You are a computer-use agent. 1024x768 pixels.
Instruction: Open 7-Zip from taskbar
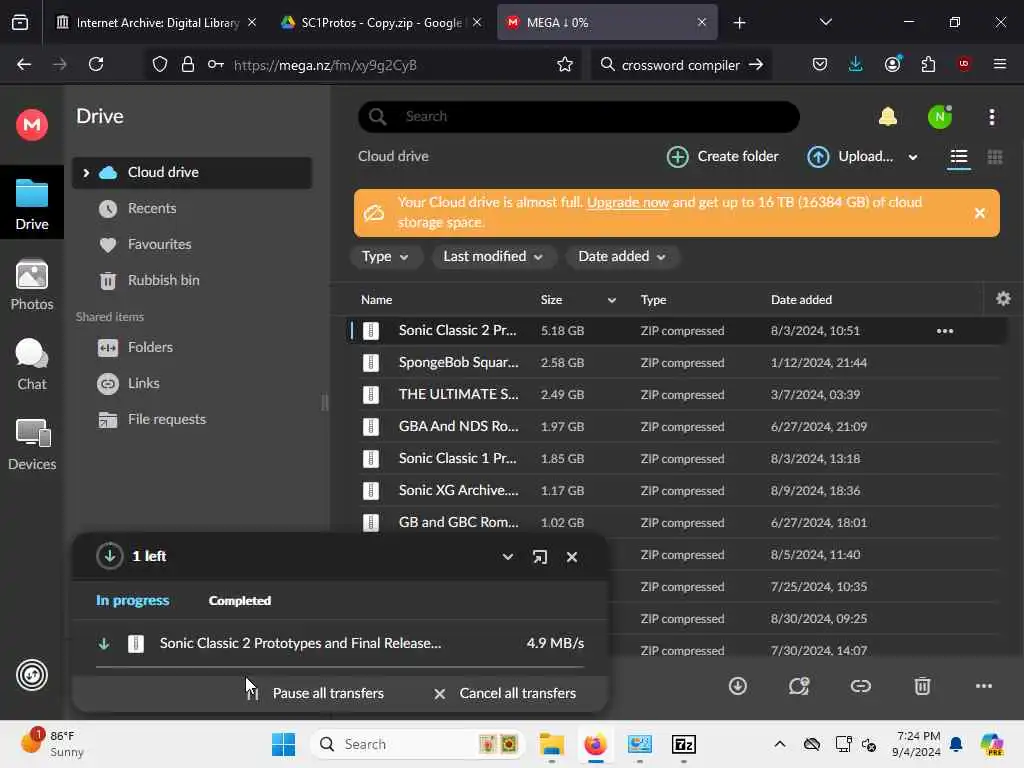(683, 744)
